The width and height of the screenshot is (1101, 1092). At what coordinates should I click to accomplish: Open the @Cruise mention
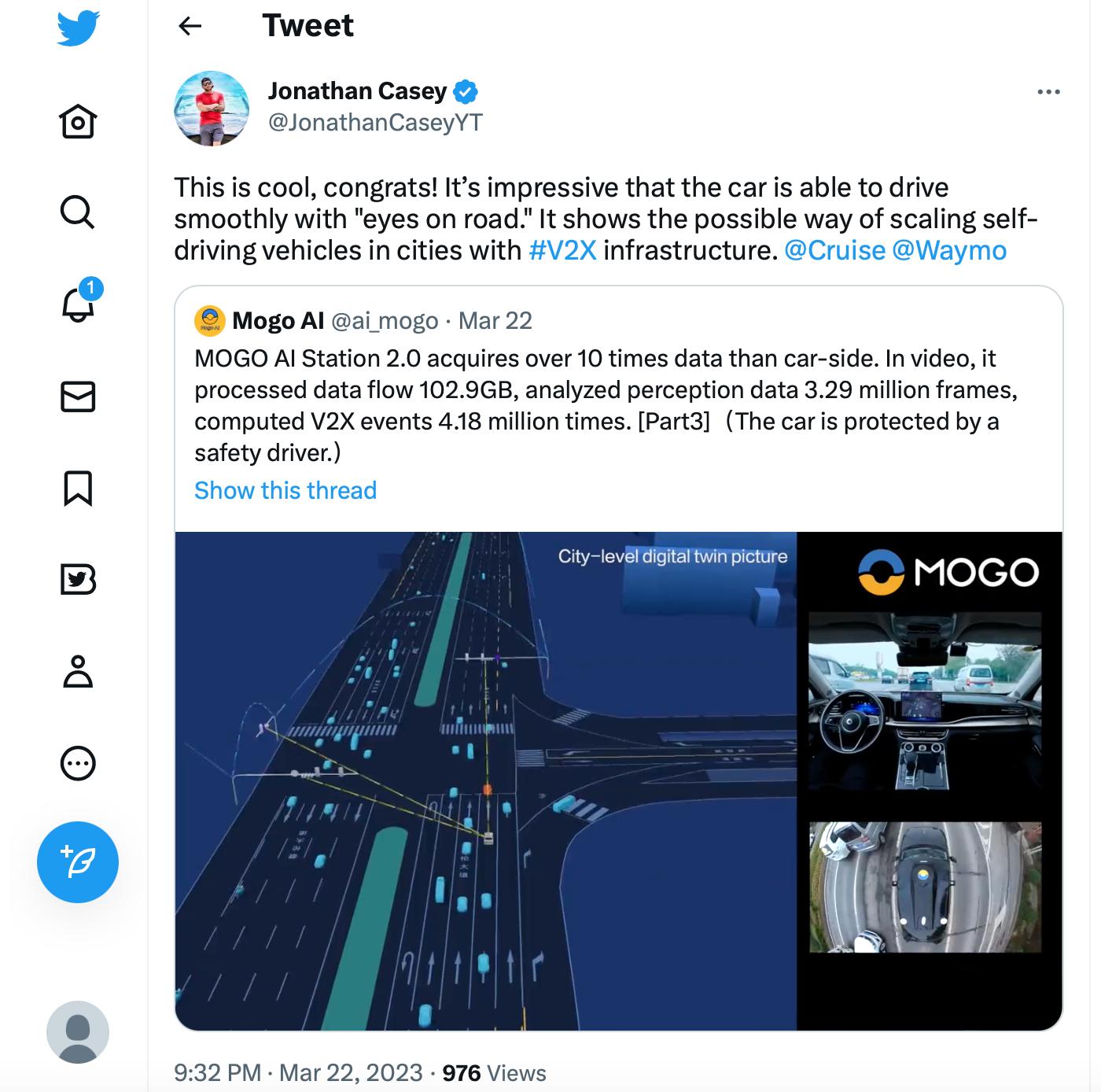(x=835, y=250)
